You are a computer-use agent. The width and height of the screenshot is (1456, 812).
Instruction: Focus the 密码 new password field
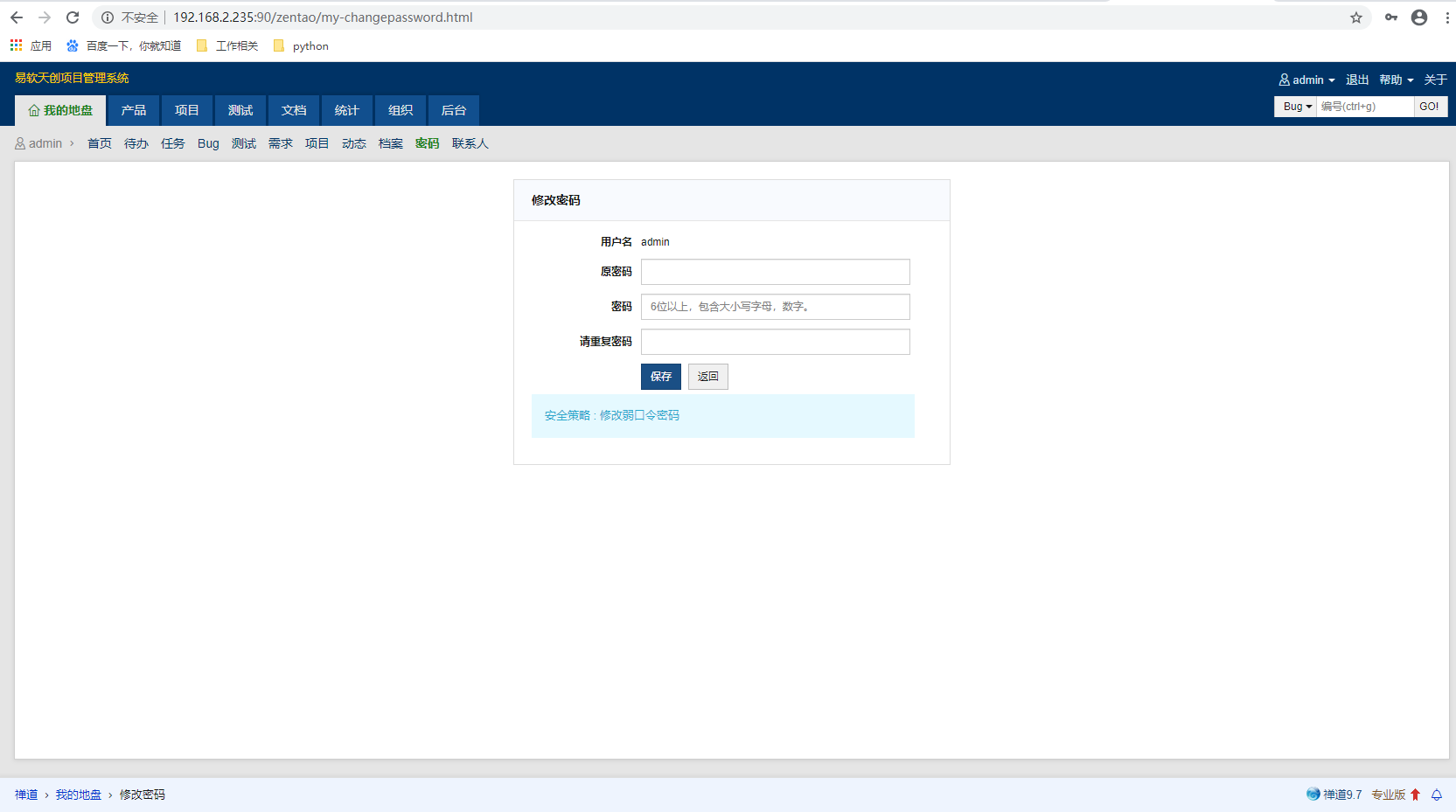(x=776, y=307)
